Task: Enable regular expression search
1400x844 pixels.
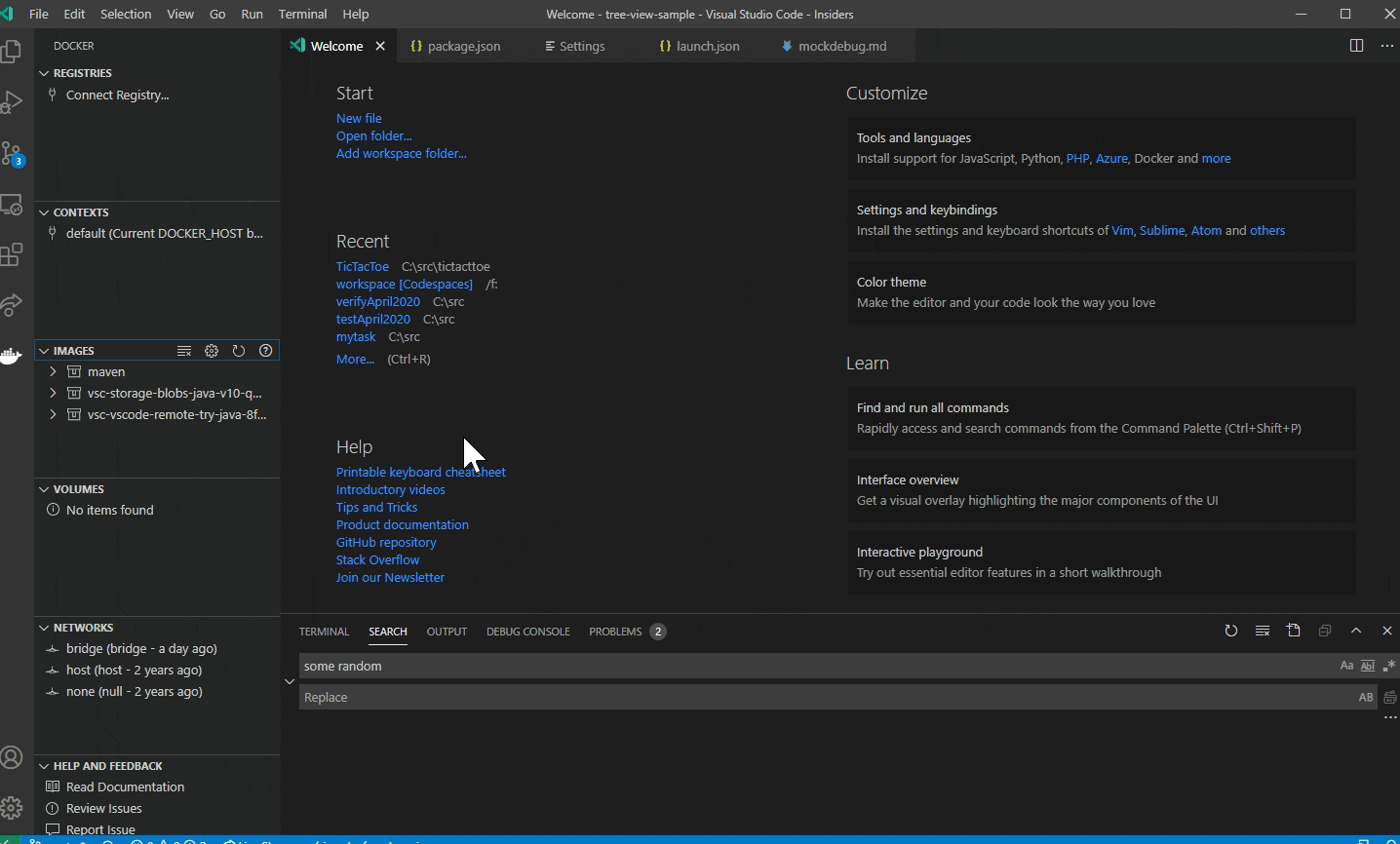Action: point(1388,666)
